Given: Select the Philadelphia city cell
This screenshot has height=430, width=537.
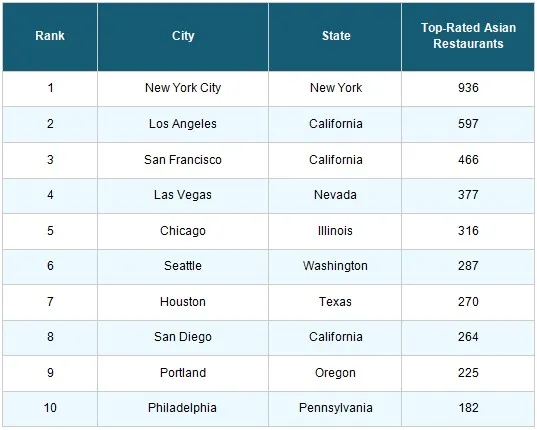Looking at the screenshot, I should click(183, 408).
